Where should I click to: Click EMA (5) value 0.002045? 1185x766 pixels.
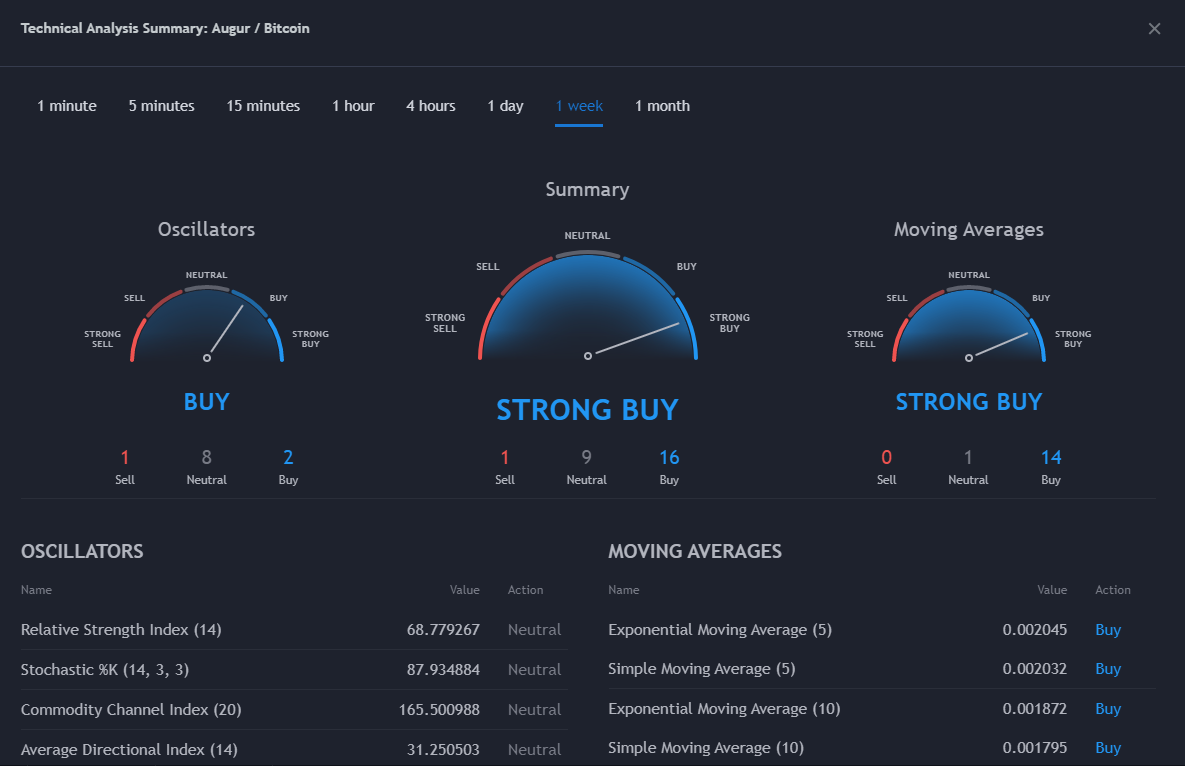pyautogui.click(x=1035, y=630)
